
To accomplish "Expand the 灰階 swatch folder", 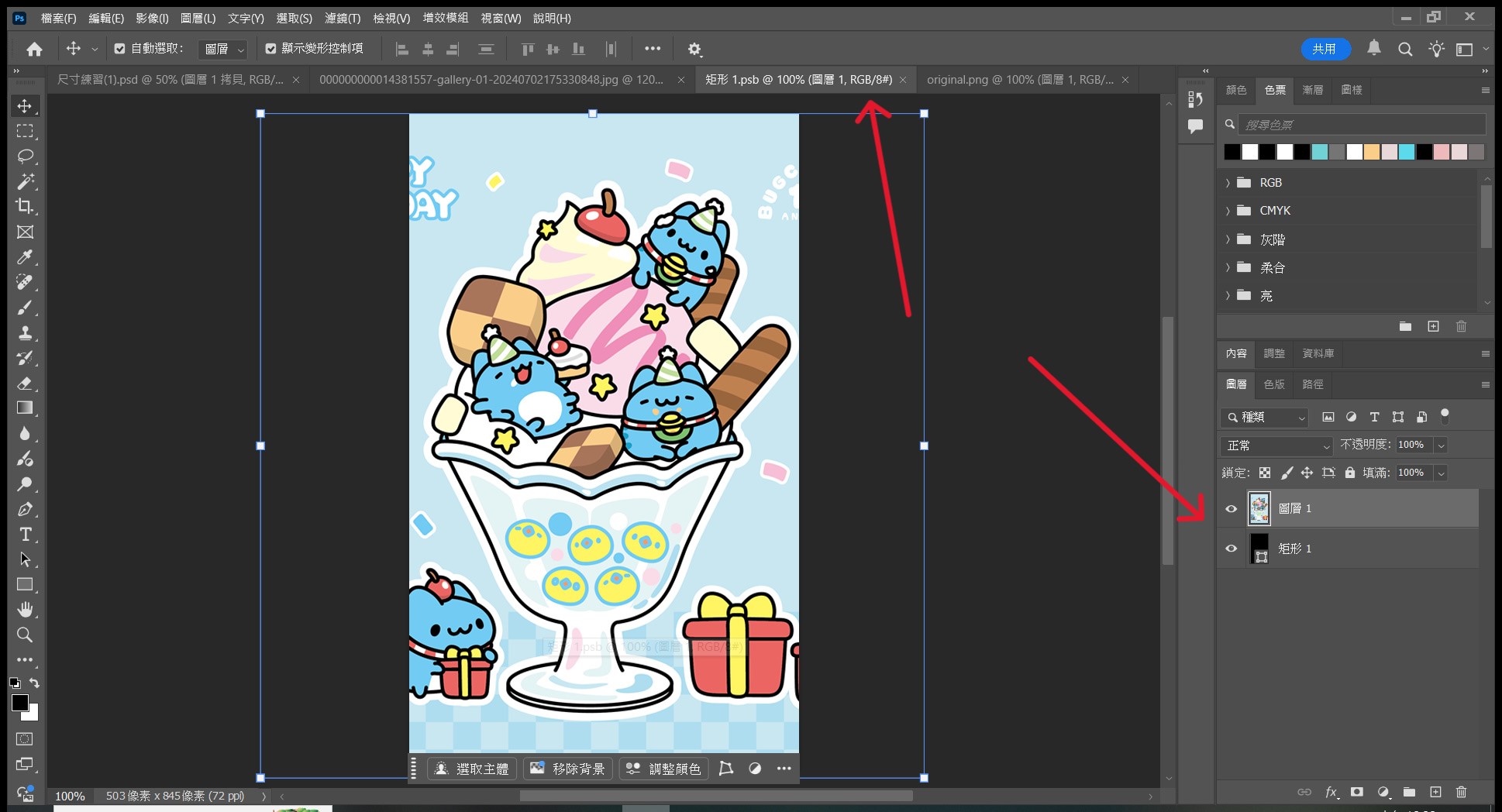I will (1228, 239).
